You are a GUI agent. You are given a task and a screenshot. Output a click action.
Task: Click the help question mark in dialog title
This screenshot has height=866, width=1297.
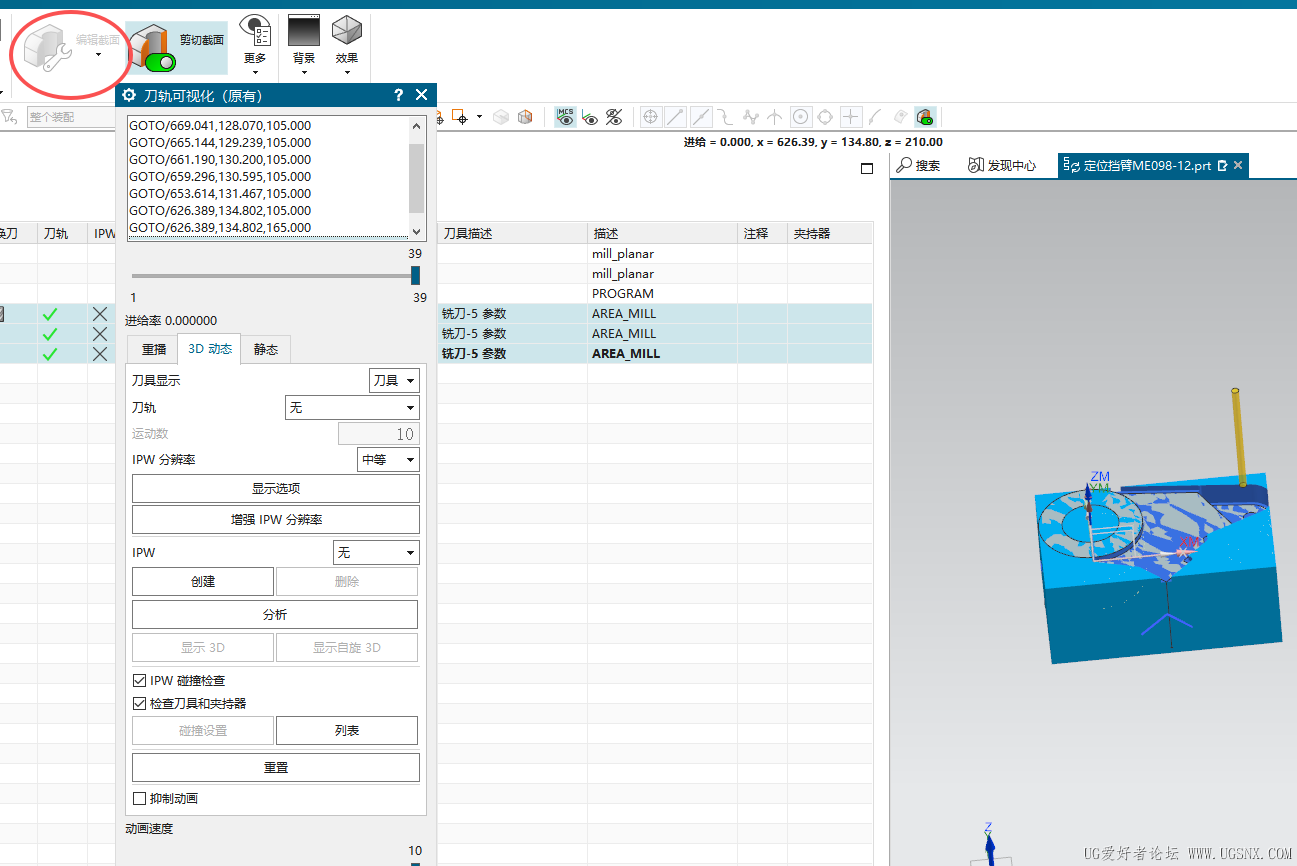click(398, 95)
